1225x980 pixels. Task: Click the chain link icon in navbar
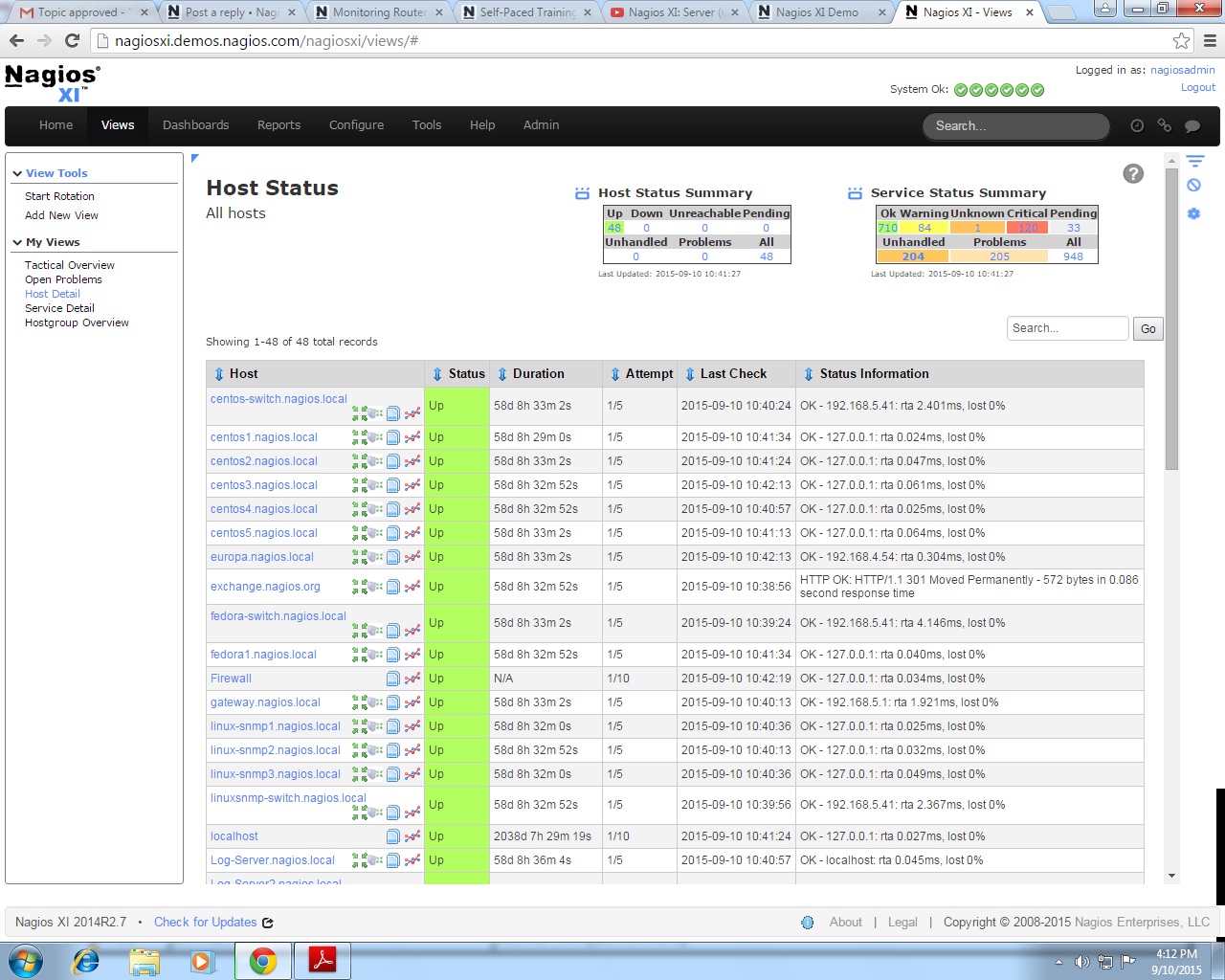1165,125
